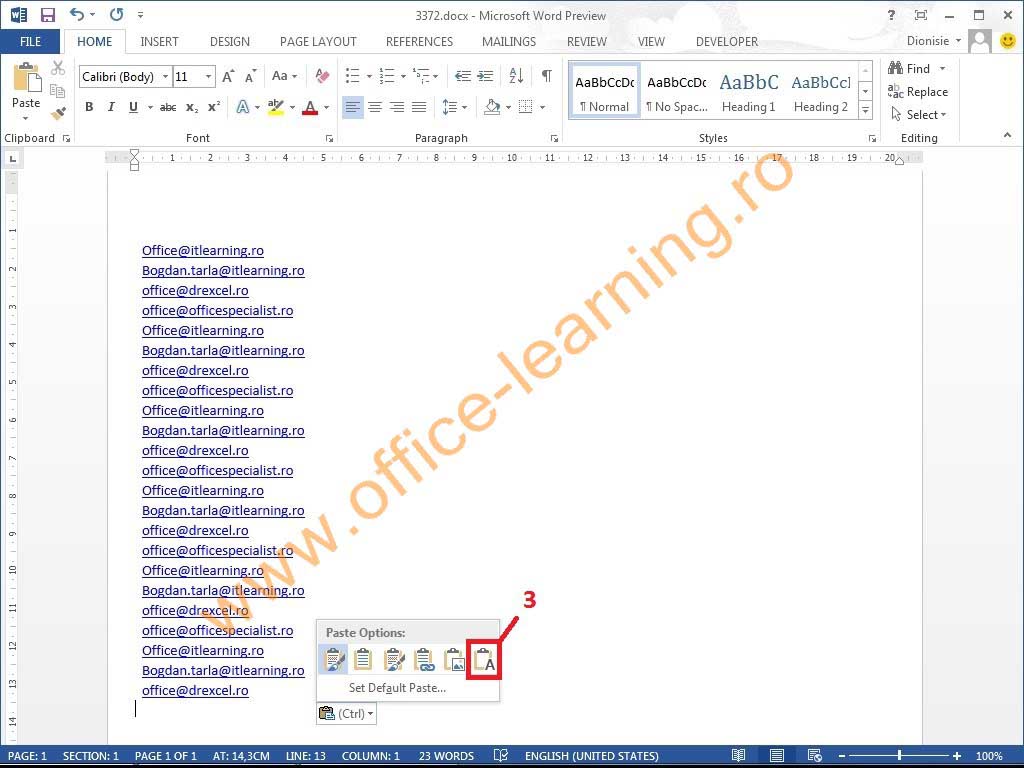
Task: Apply strikethrough formatting
Action: point(168,107)
